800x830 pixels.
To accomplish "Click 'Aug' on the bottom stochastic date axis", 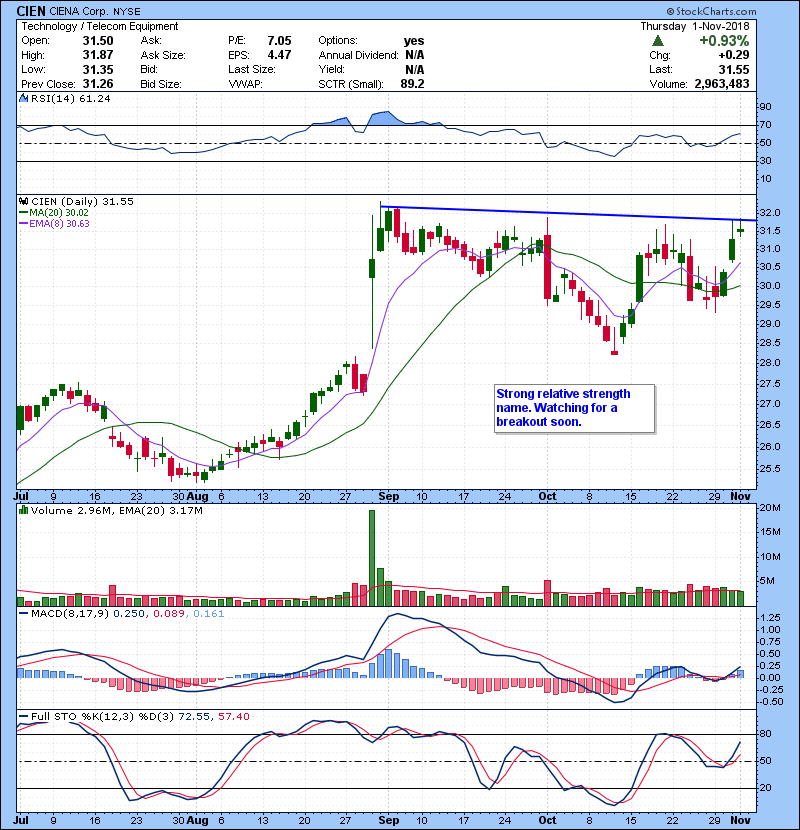I will tap(197, 820).
